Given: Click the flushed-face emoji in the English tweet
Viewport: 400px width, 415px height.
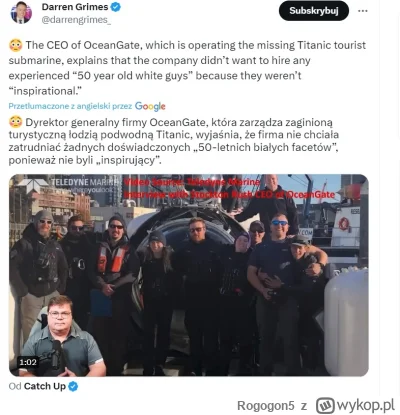Looking at the screenshot, I should tap(16, 45).
